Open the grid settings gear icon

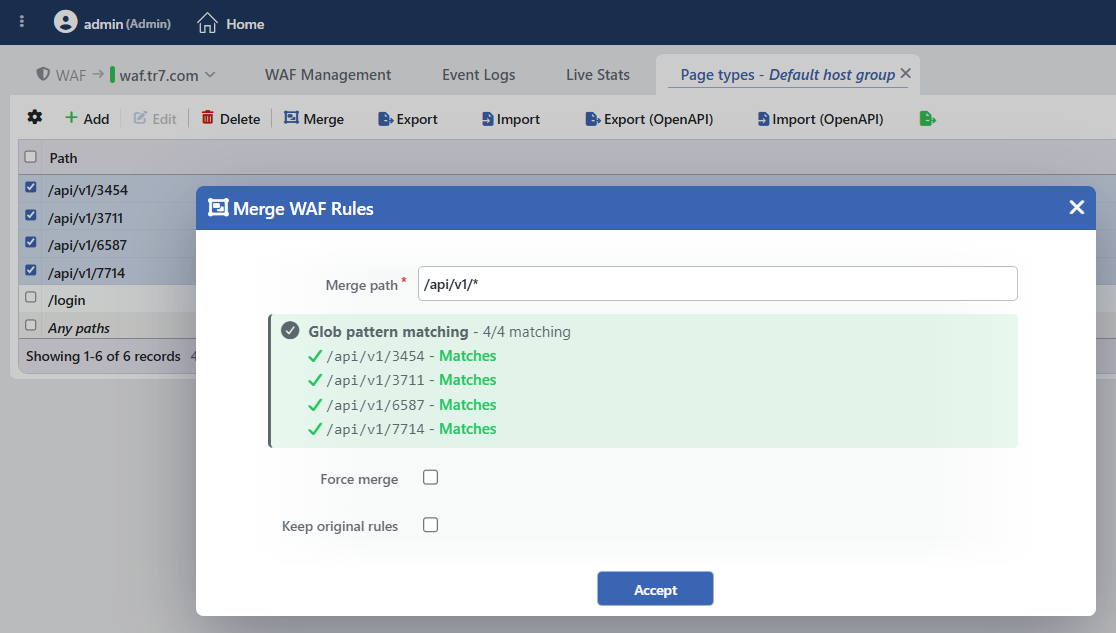[x=34, y=117]
